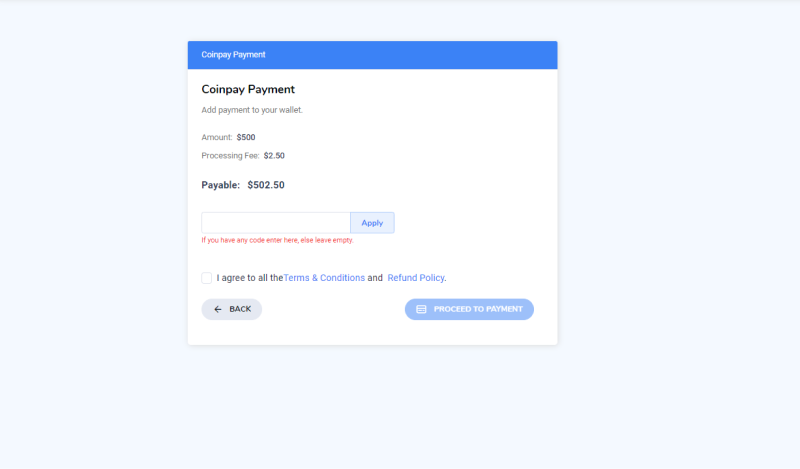This screenshot has width=800, height=469.
Task: Click the Coinpay Payment title in blue header
Action: coord(233,55)
